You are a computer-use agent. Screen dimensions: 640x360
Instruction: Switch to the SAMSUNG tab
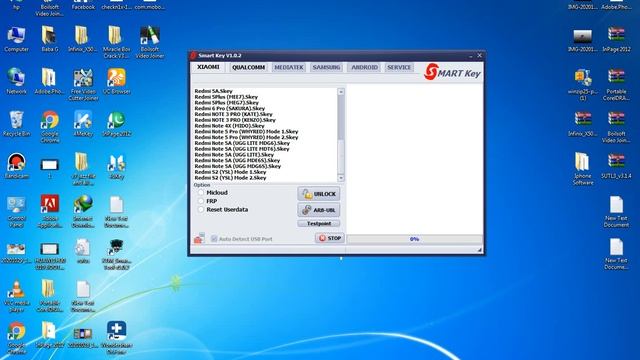[x=327, y=67]
